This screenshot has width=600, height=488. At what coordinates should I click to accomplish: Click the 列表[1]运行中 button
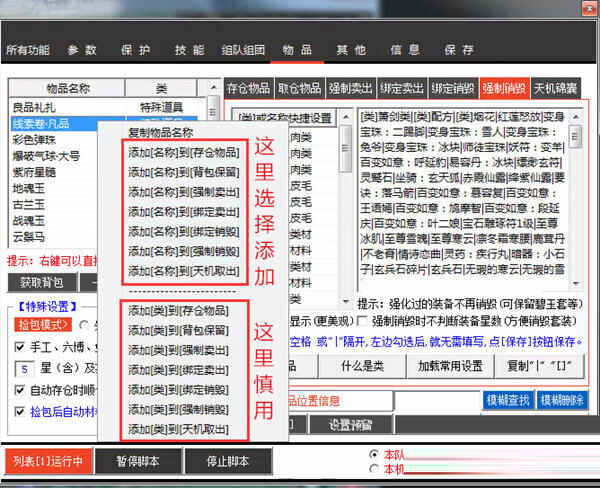[48, 461]
